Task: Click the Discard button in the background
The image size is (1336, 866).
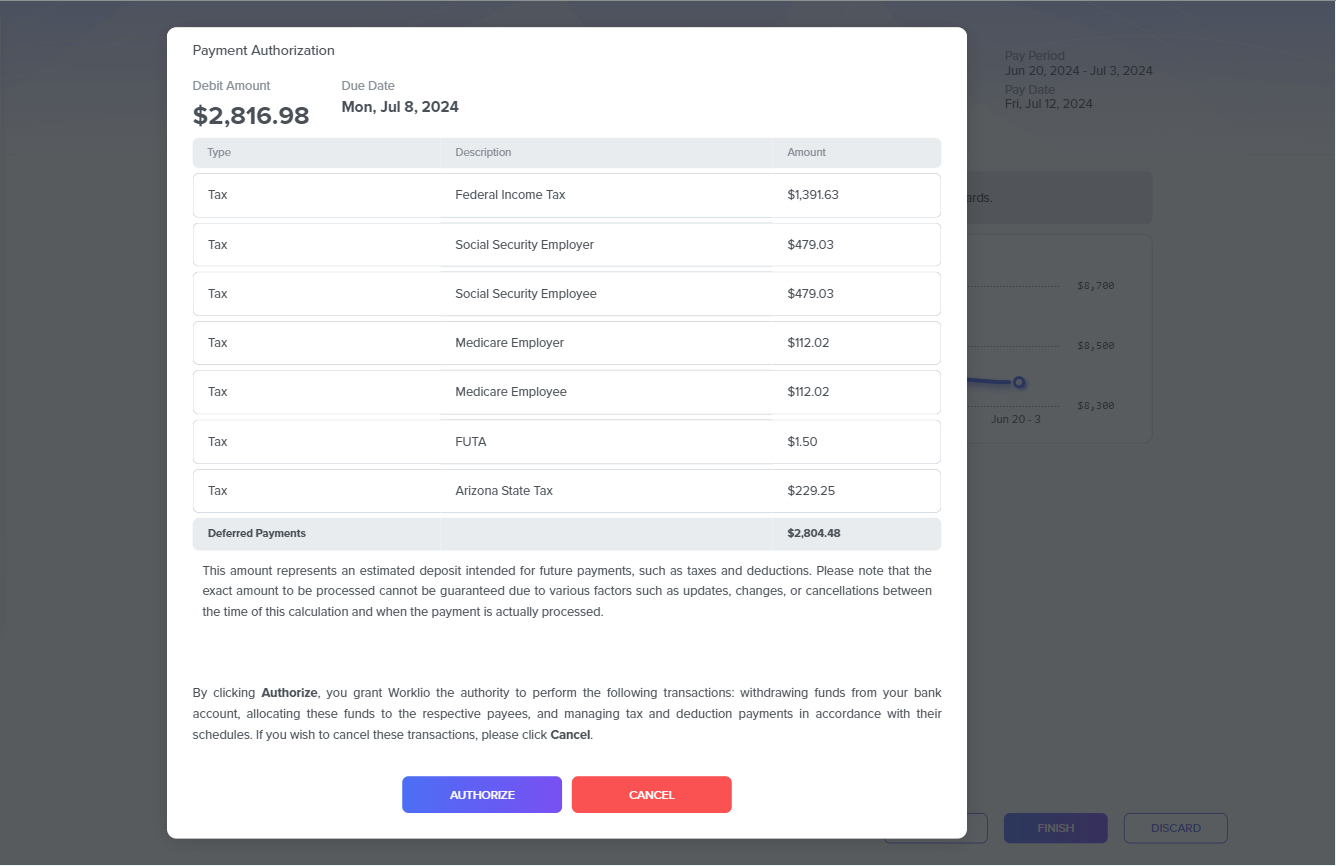Action: (1175, 828)
